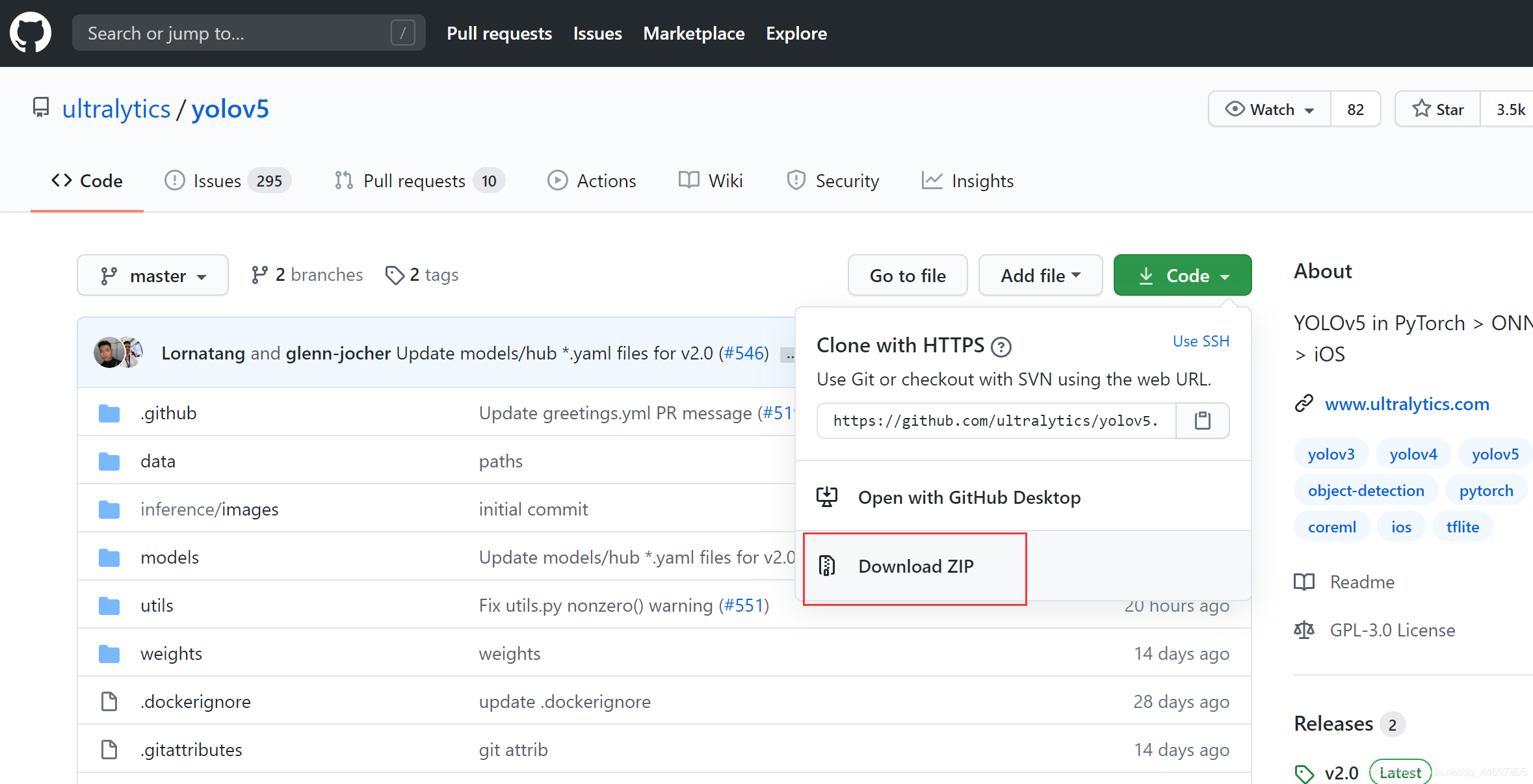Click the .gitattributes file icon
The height and width of the screenshot is (784, 1533).
pyautogui.click(x=109, y=750)
